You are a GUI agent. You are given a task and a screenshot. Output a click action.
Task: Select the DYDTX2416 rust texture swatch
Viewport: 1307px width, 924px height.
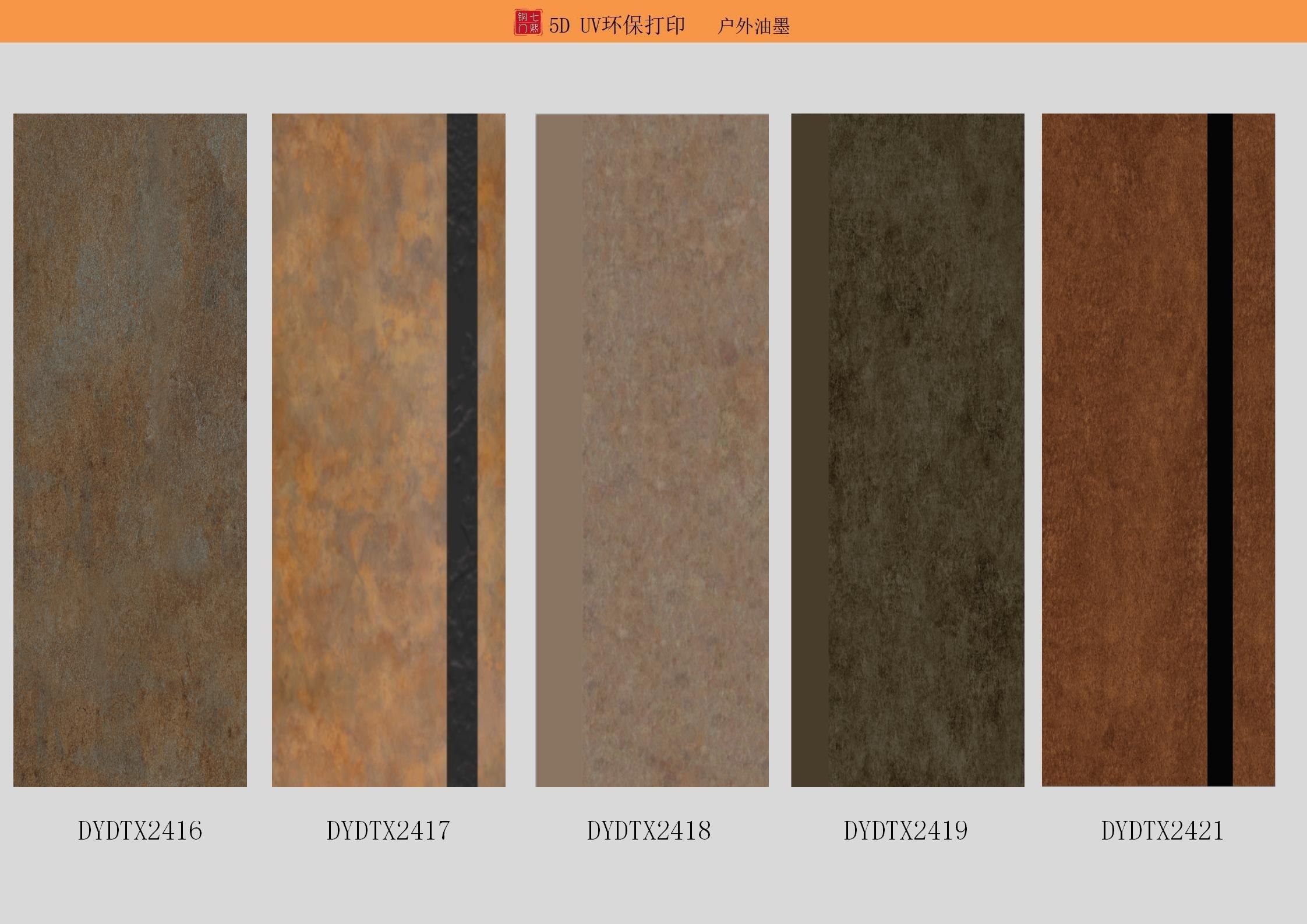130,449
